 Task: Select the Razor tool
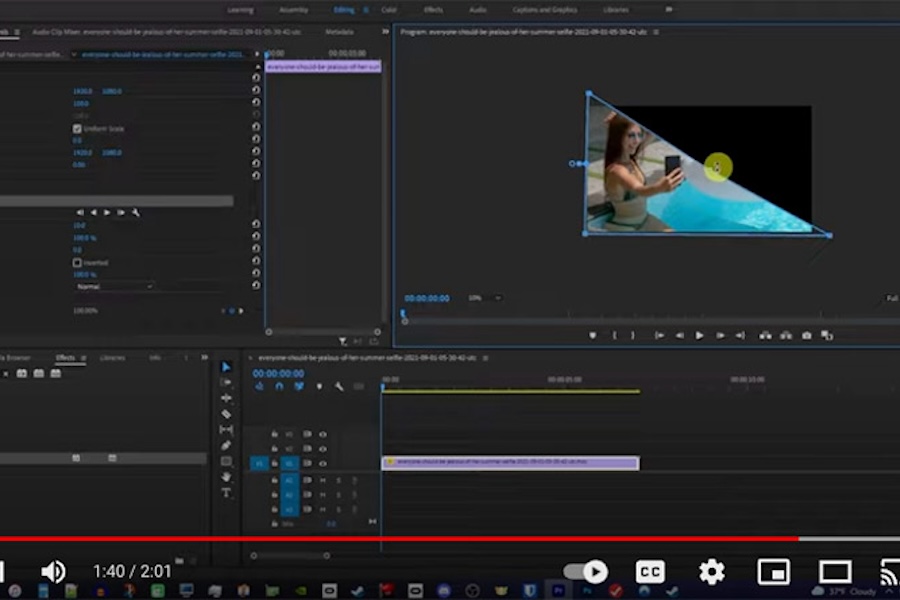(x=226, y=413)
